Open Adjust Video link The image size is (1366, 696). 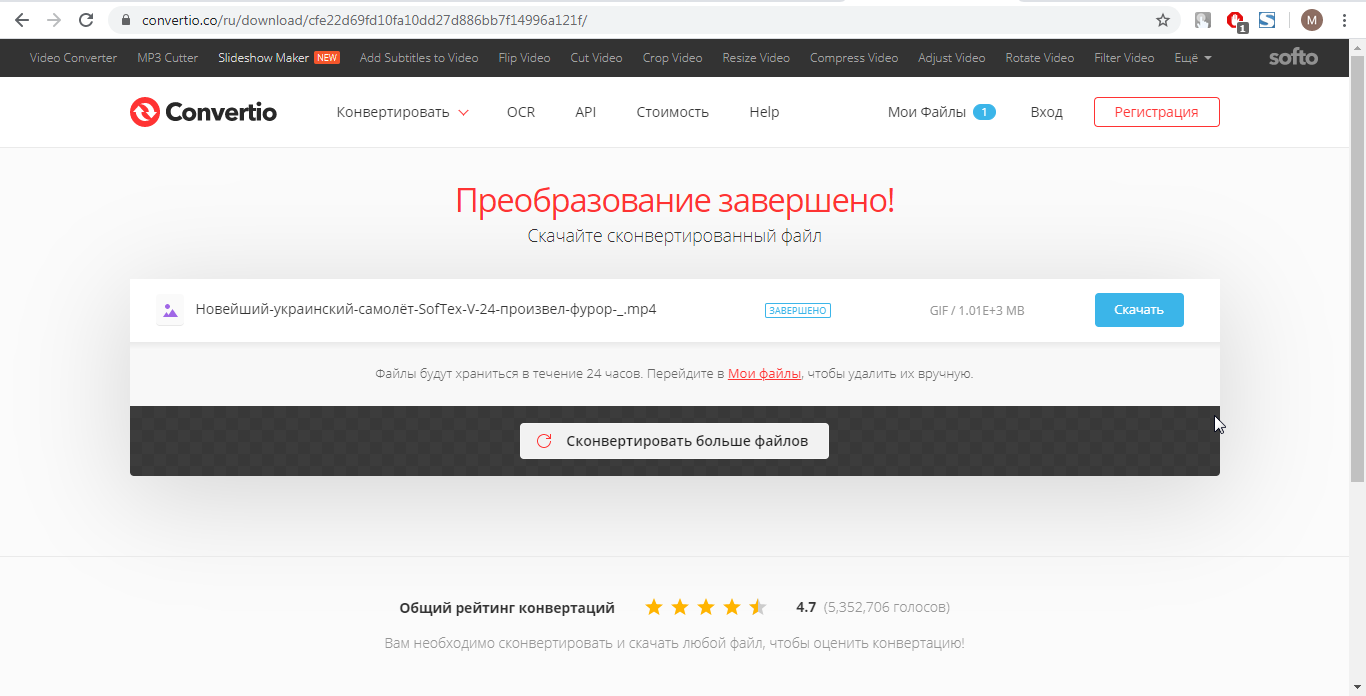(952, 58)
